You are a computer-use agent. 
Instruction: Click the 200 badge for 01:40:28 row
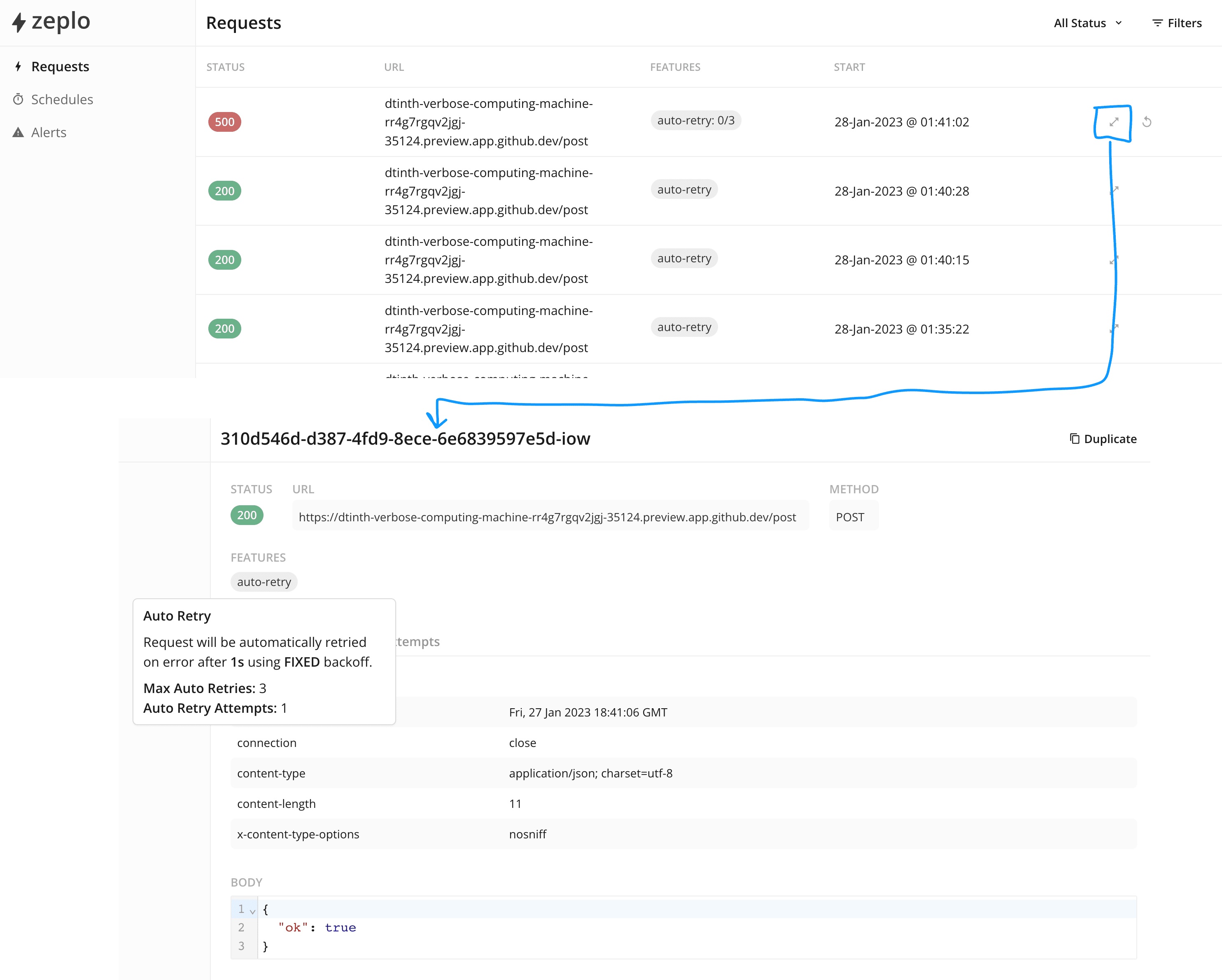pyautogui.click(x=224, y=191)
